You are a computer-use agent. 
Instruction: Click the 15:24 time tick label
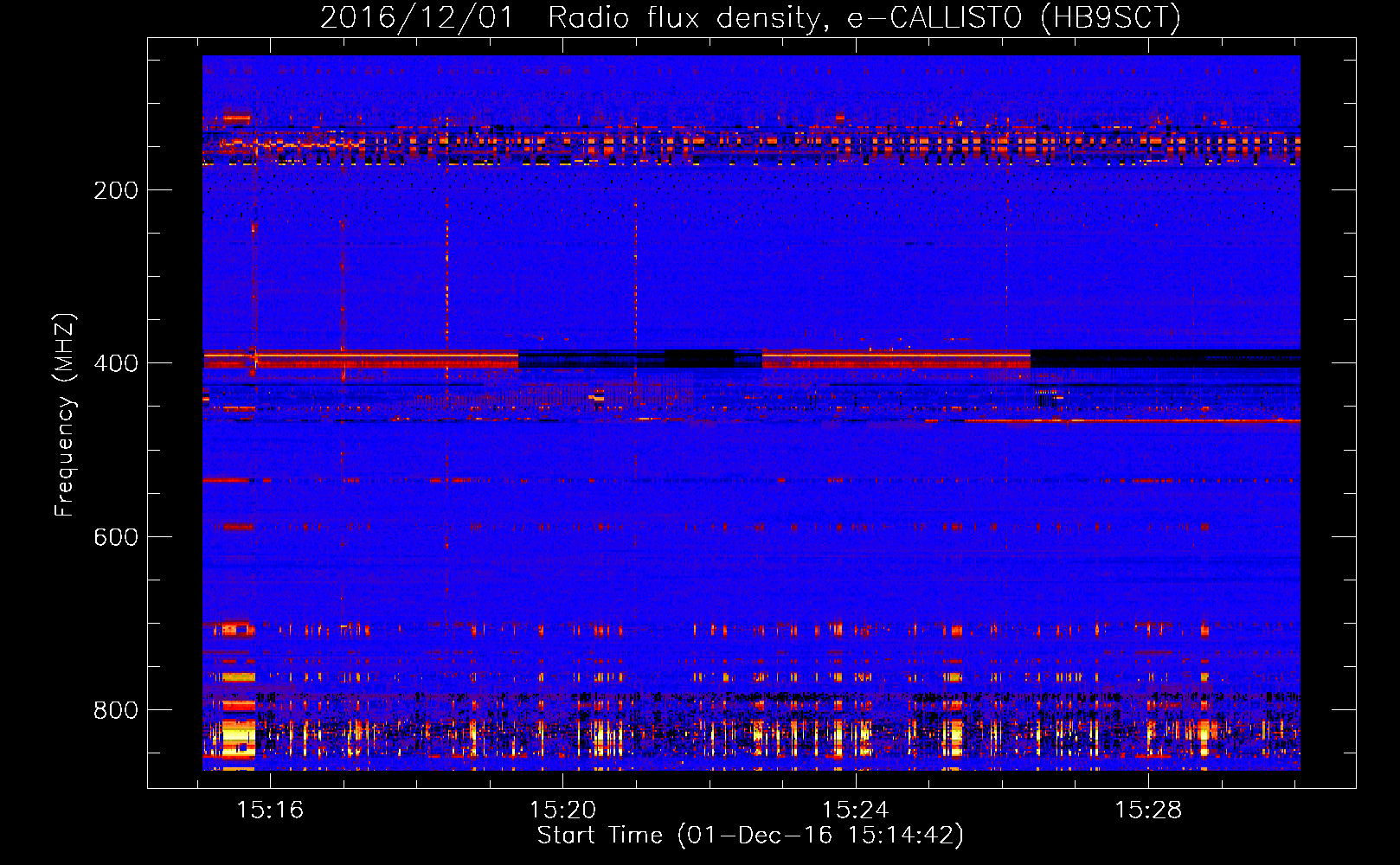click(x=855, y=811)
